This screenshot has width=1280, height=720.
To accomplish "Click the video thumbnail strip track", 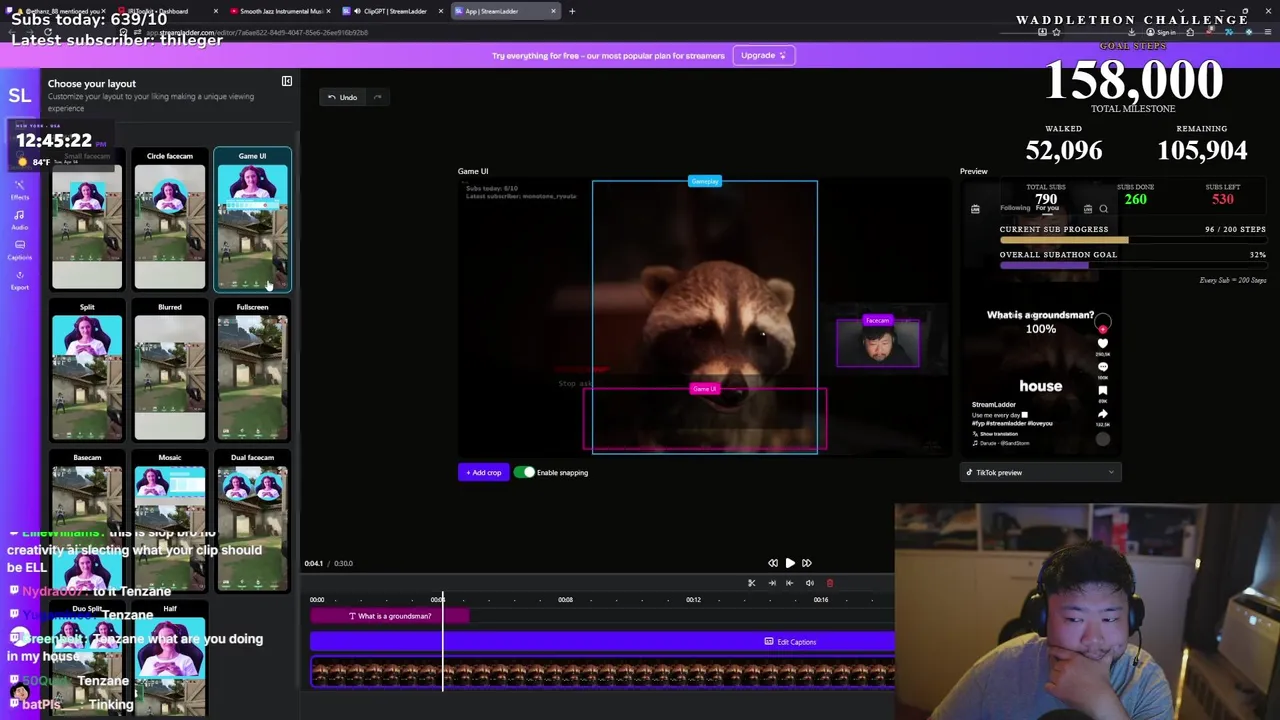I will point(603,674).
